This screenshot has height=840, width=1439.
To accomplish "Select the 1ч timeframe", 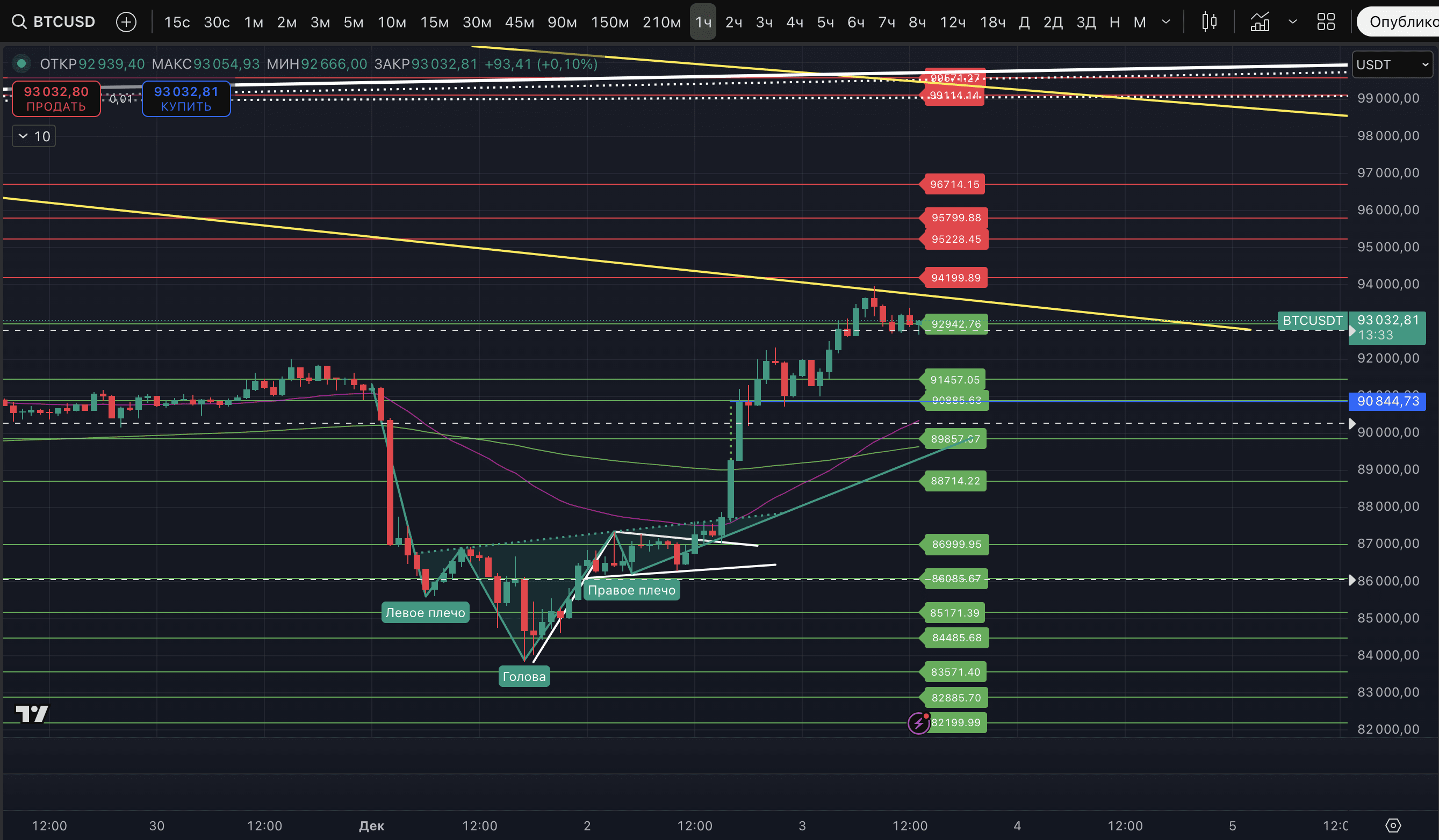I will coord(702,21).
